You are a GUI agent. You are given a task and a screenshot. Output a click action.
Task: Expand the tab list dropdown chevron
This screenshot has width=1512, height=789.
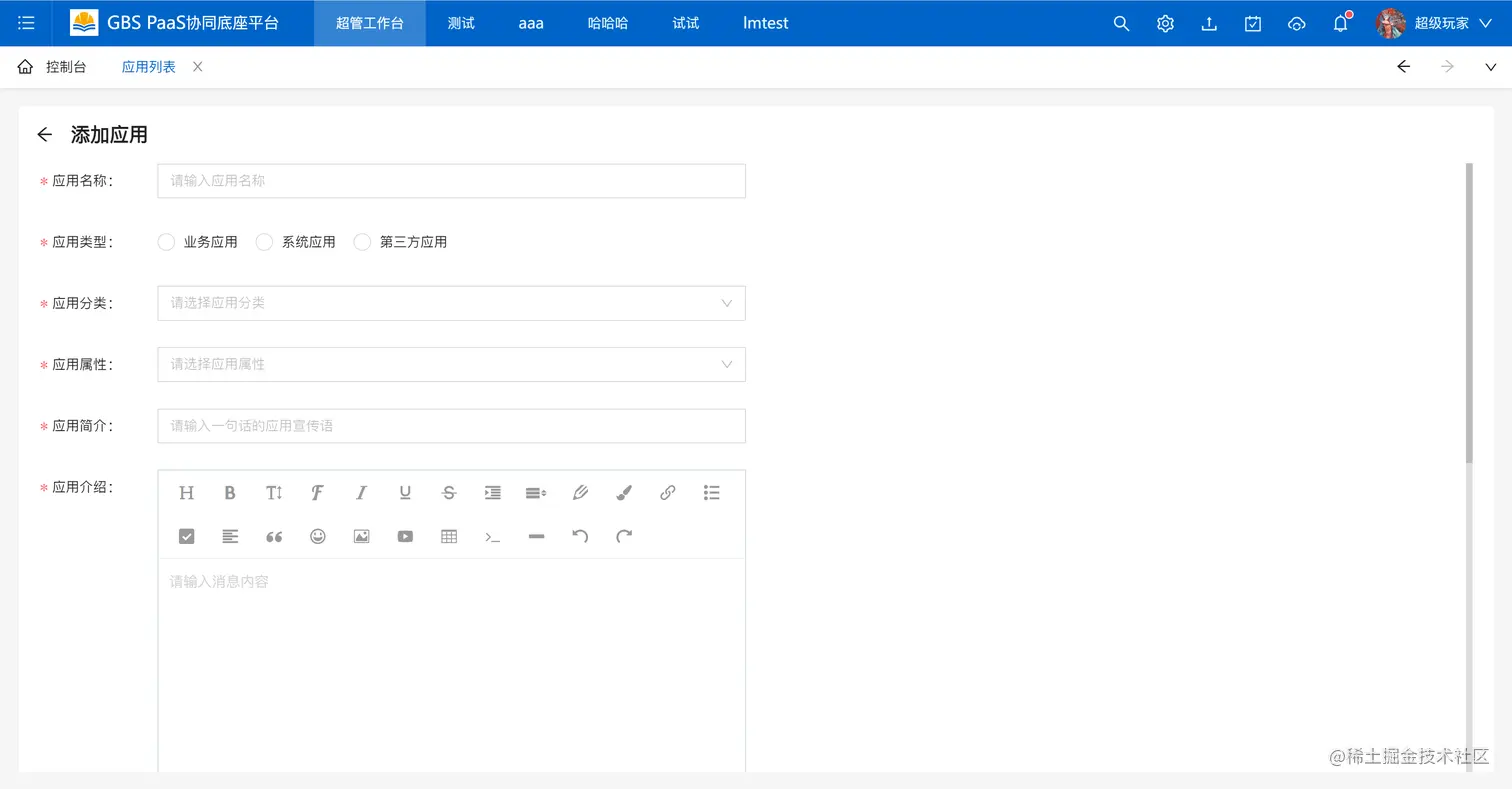click(1491, 67)
